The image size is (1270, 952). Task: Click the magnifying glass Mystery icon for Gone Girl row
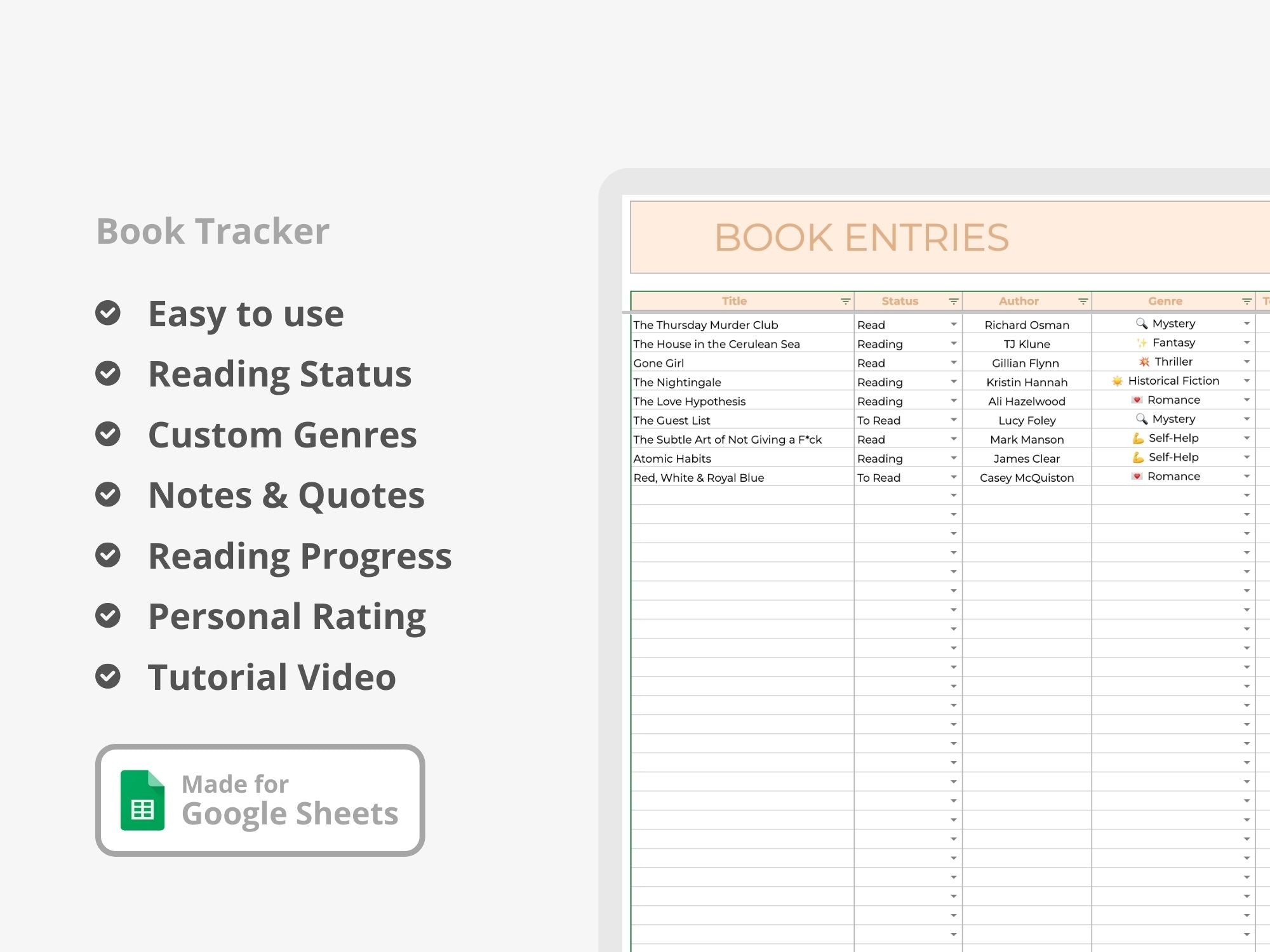(1141, 323)
